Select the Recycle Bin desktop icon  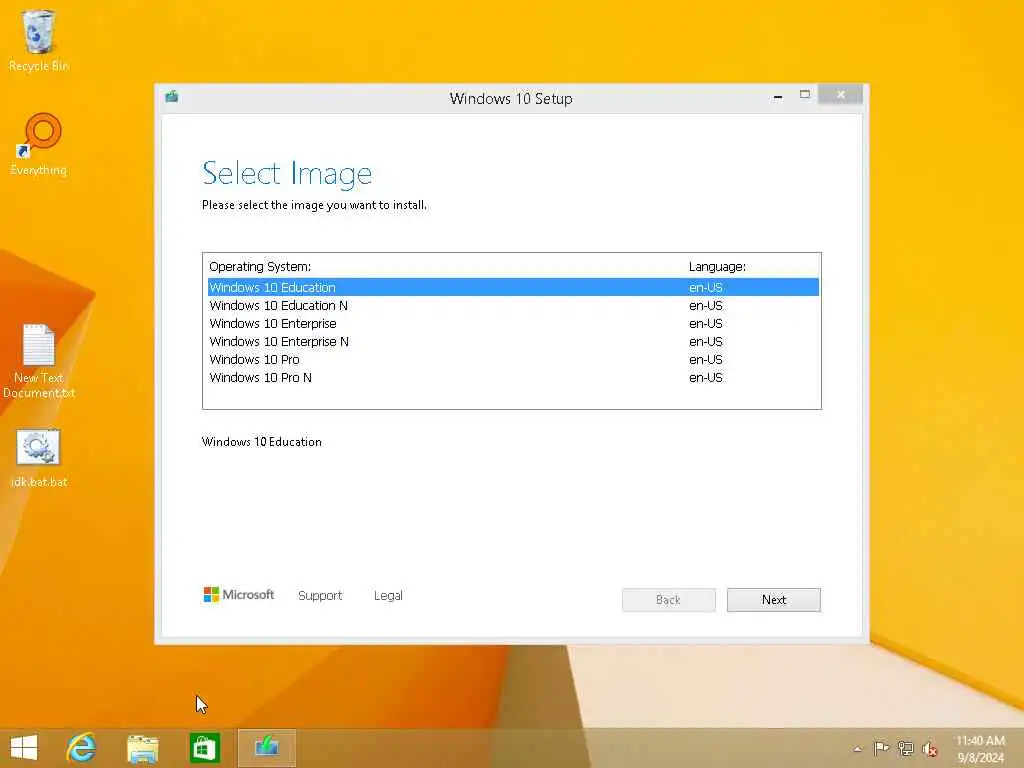point(39,40)
